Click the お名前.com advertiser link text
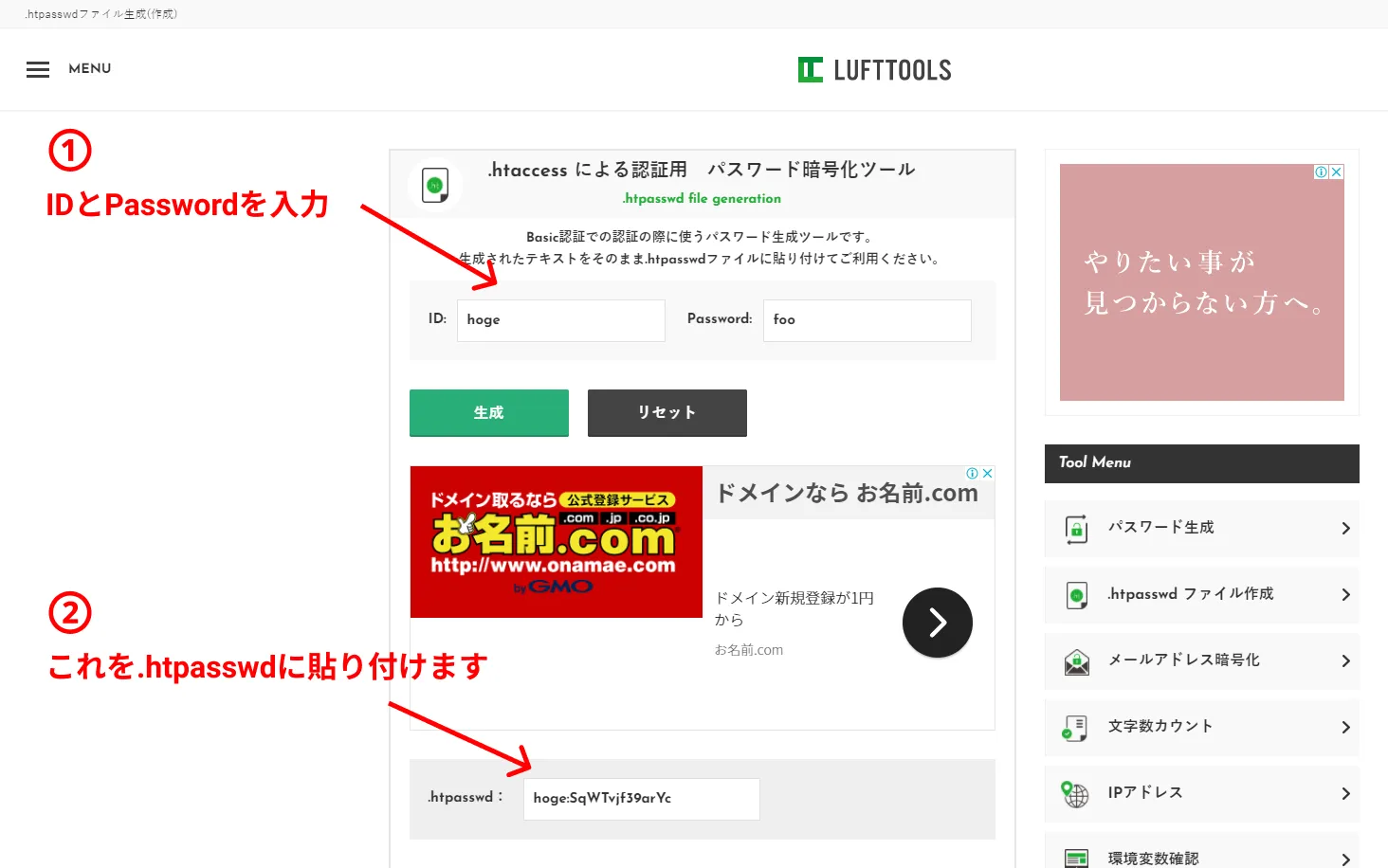 click(x=749, y=650)
